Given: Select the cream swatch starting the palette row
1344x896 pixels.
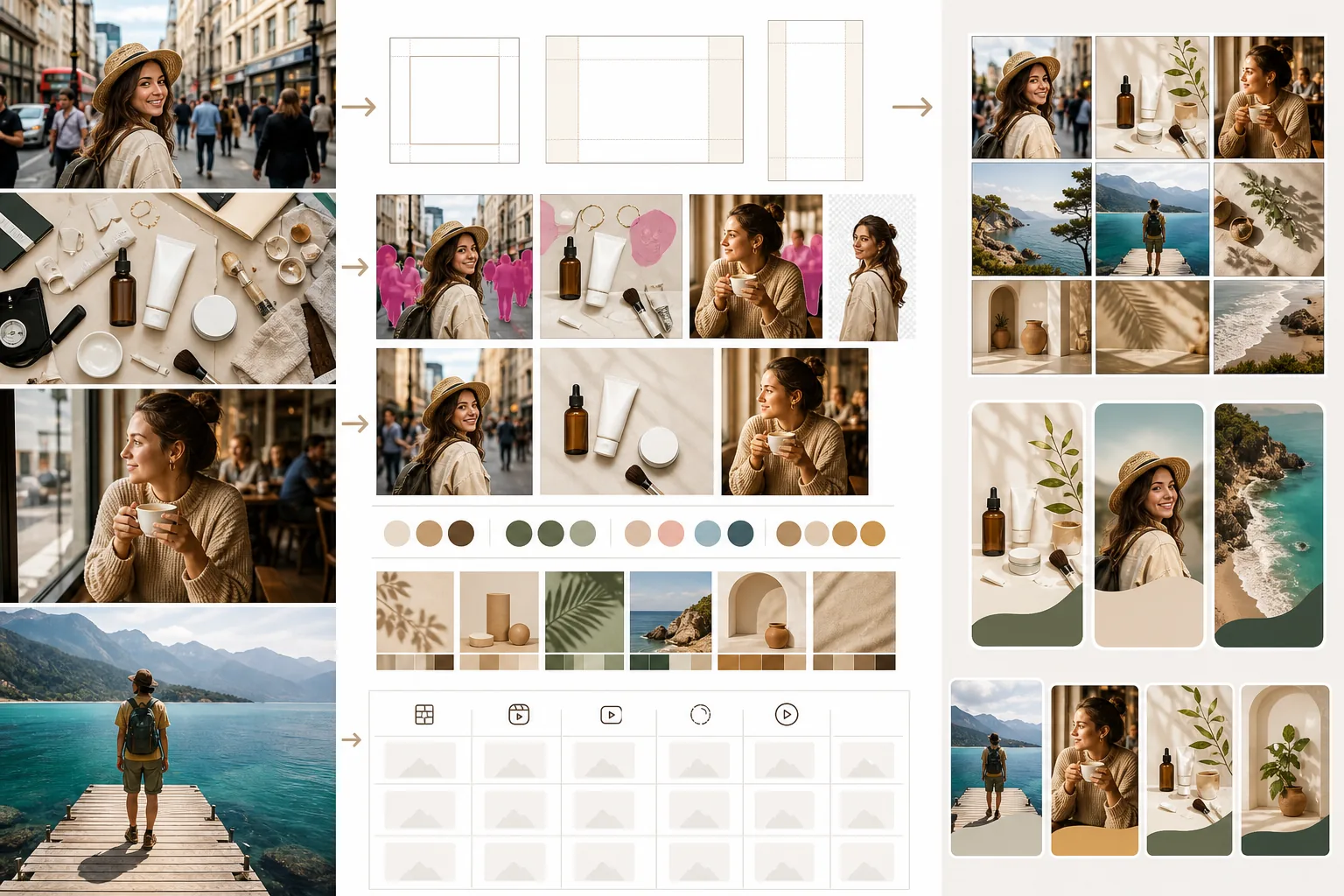Looking at the screenshot, I should point(397,533).
